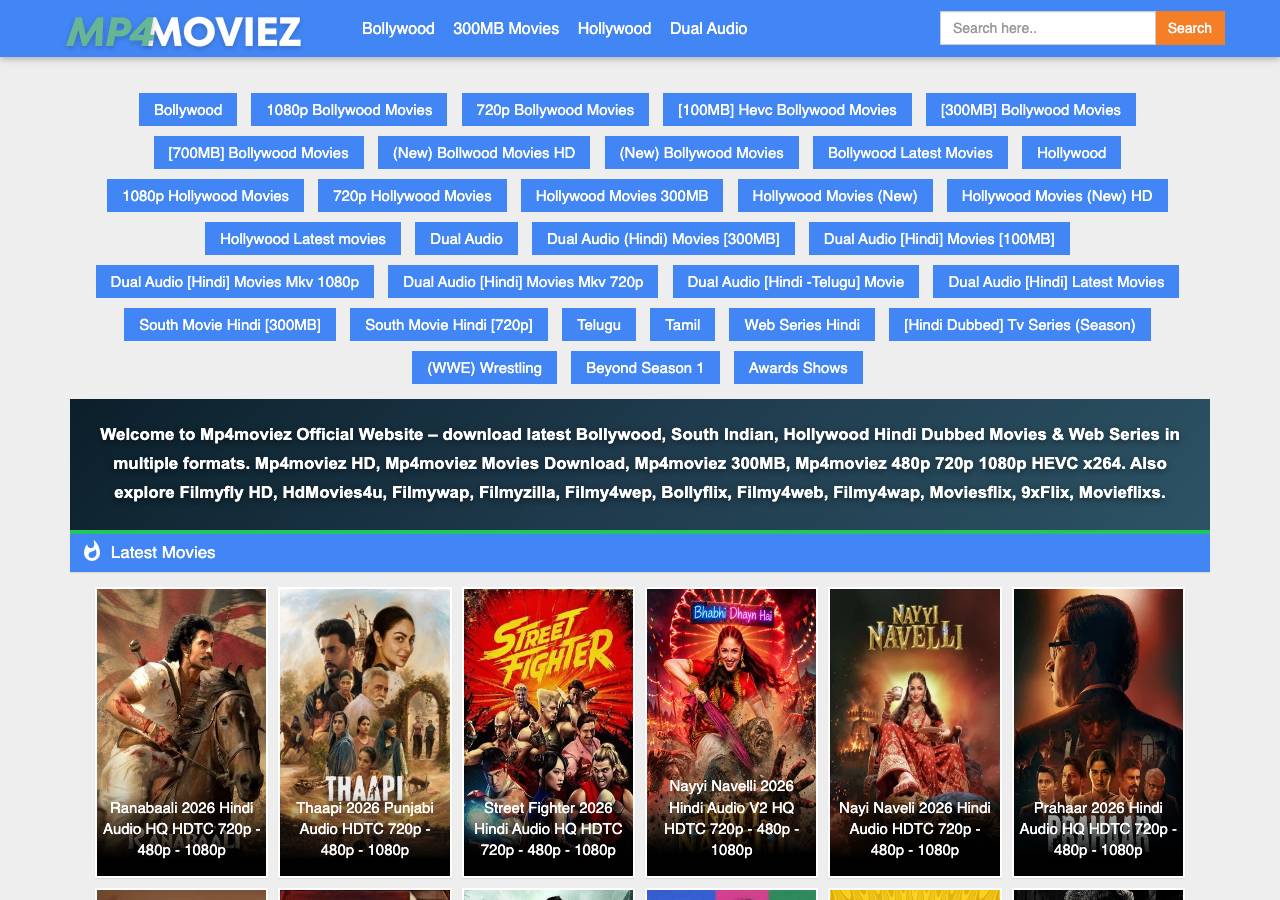The width and height of the screenshot is (1280, 900).
Task: Open Dual Audio [Hindi] Movies [100MB]
Action: click(939, 239)
